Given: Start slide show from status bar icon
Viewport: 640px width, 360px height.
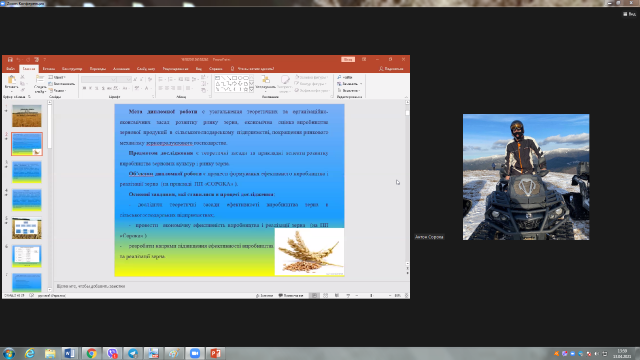Looking at the screenshot, I should 348,296.
